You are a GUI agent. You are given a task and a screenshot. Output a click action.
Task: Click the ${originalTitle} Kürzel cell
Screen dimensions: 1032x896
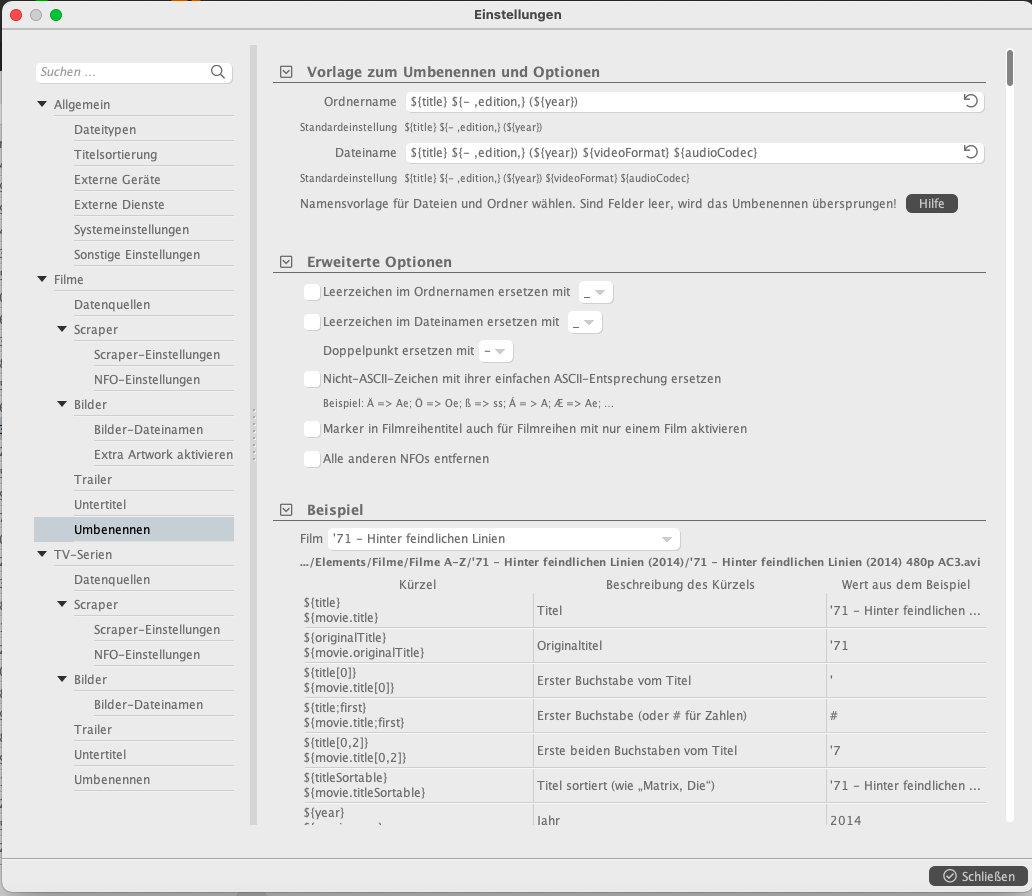[x=417, y=645]
